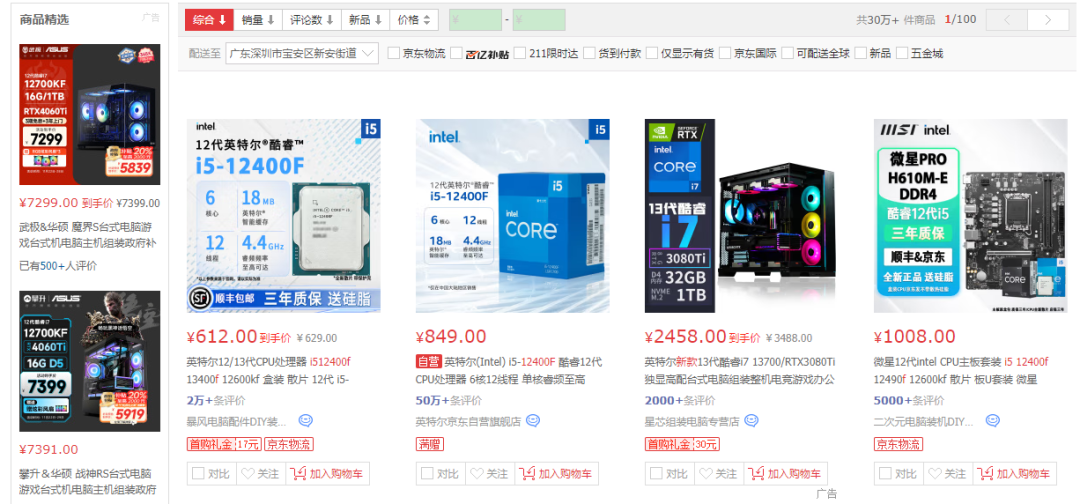The width and height of the screenshot is (1080, 504).
Task: Enable 京东国际 filter checkbox
Action: [725, 53]
